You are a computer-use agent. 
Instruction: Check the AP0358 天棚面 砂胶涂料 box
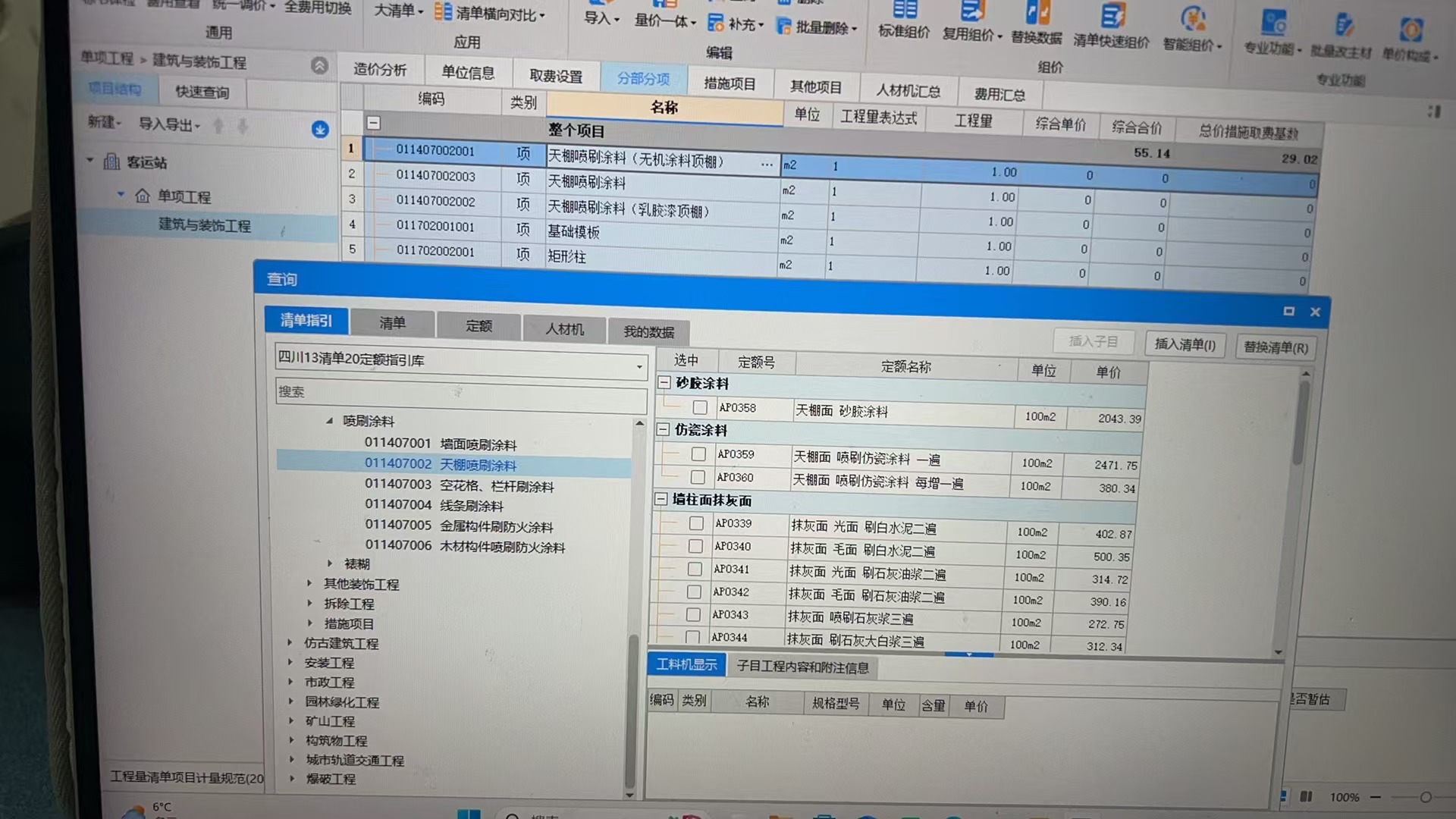tap(700, 408)
